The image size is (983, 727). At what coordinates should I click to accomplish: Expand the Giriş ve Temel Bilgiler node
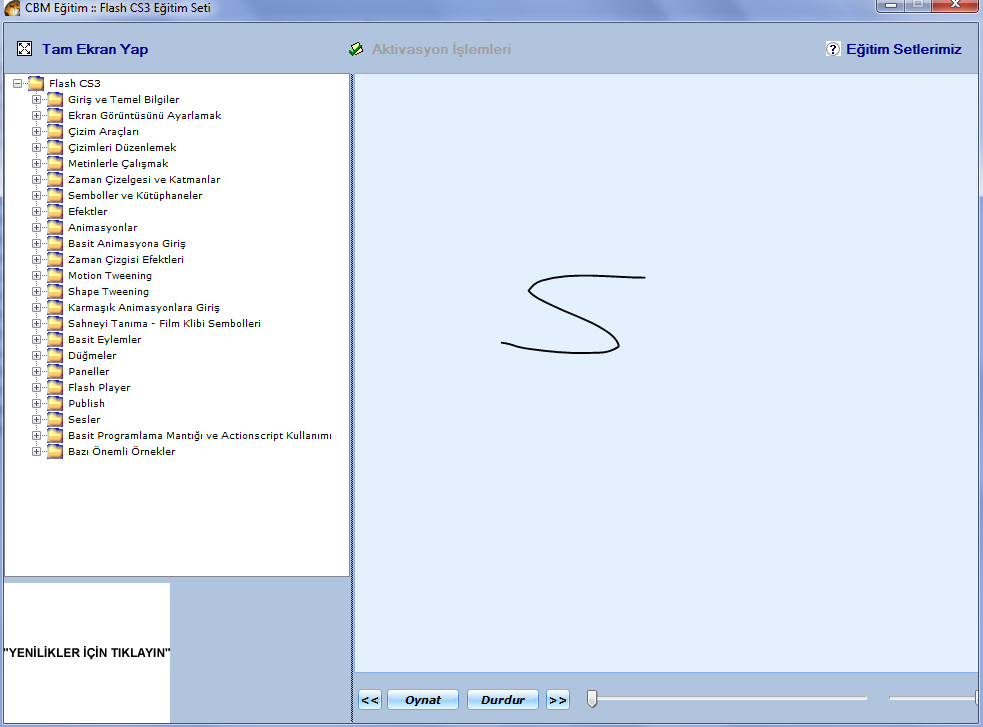37,100
